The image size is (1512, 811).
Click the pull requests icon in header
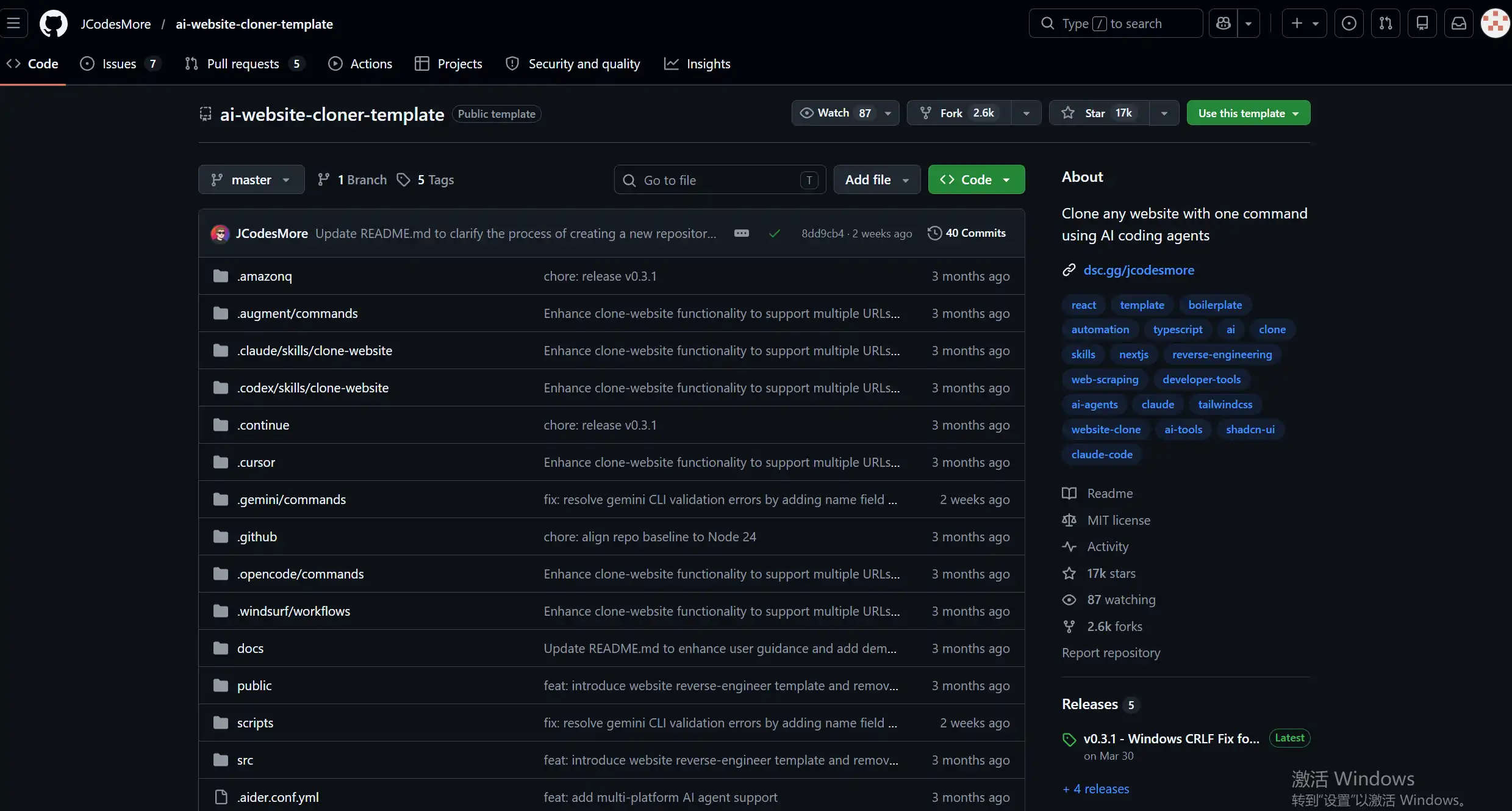coord(1386,23)
